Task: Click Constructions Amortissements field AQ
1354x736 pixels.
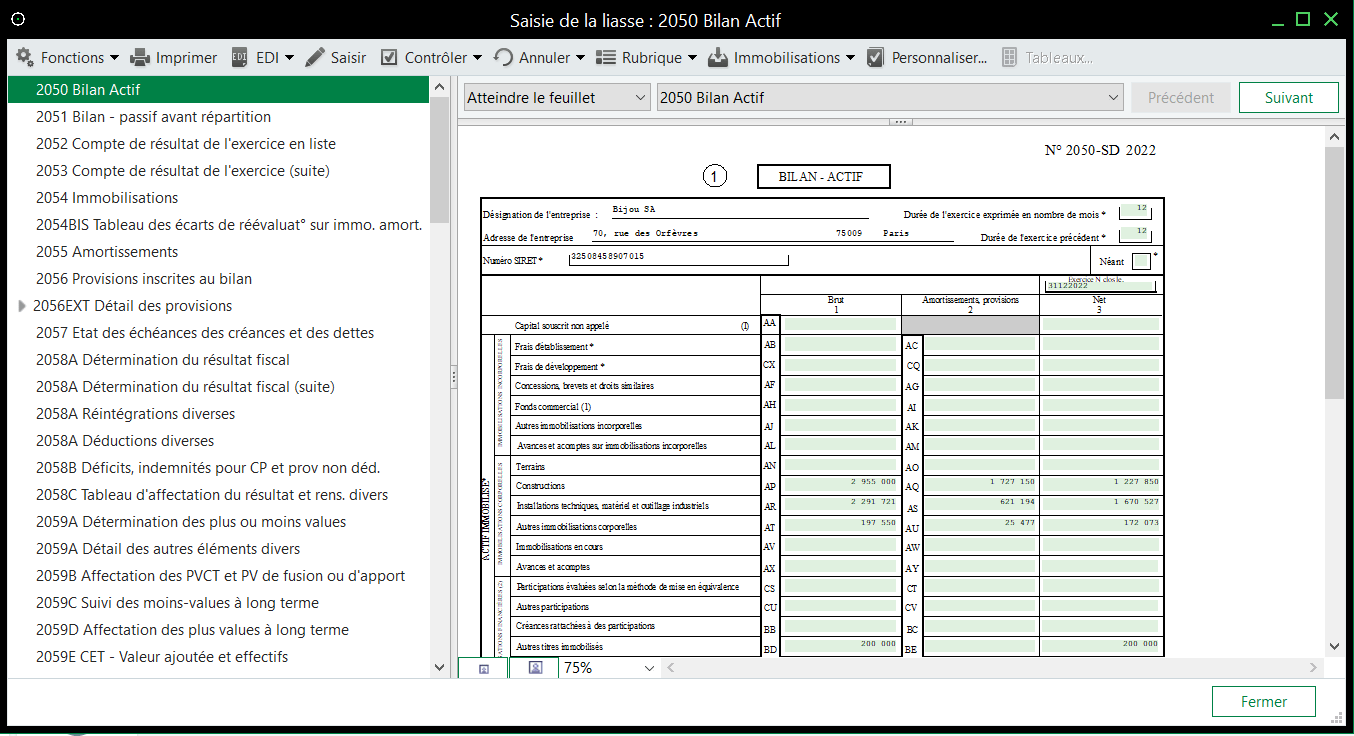Action: 981,485
